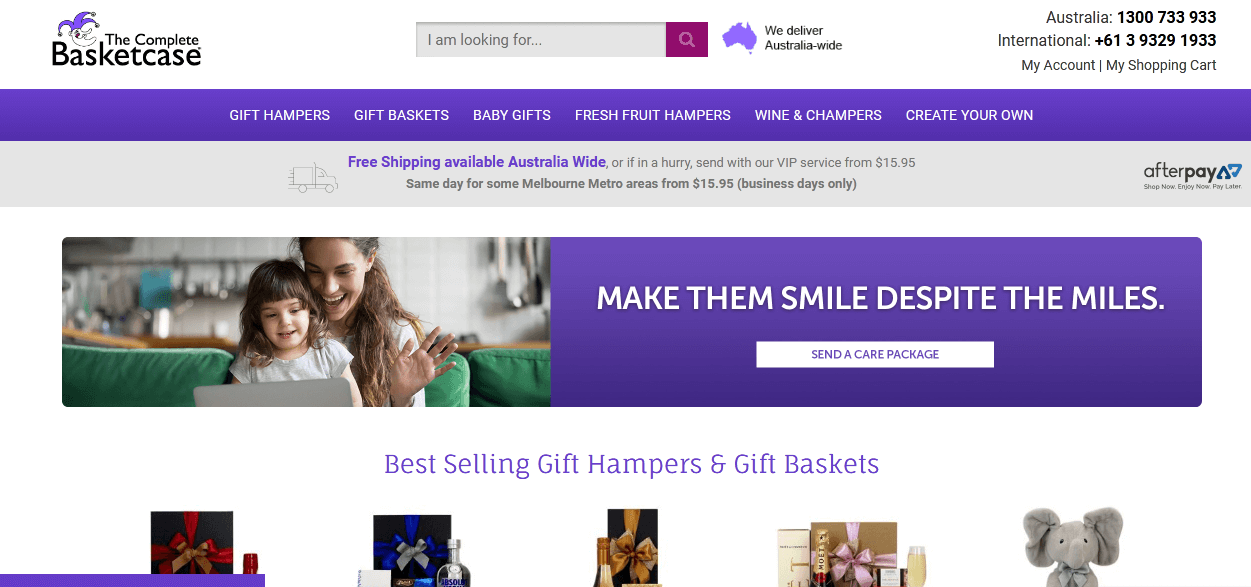Click the purple Australia map icon
This screenshot has height=587, width=1251.
pos(739,38)
